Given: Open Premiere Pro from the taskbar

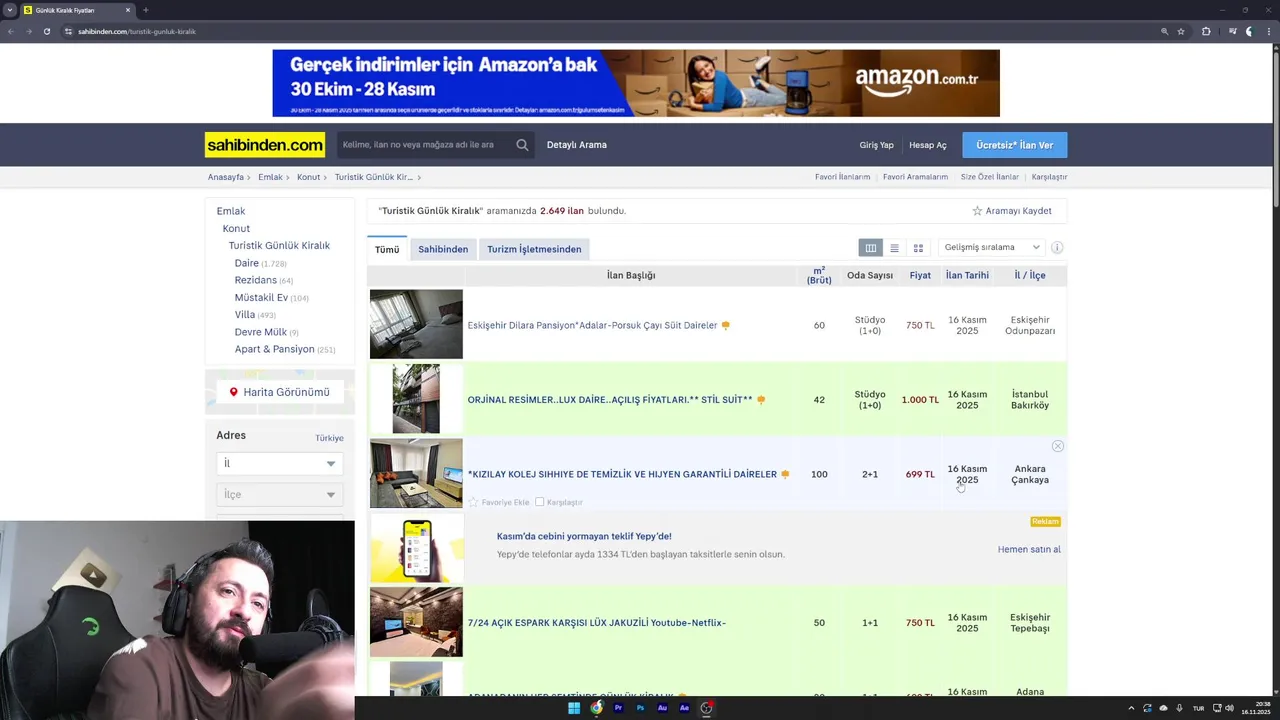Looking at the screenshot, I should tap(618, 708).
